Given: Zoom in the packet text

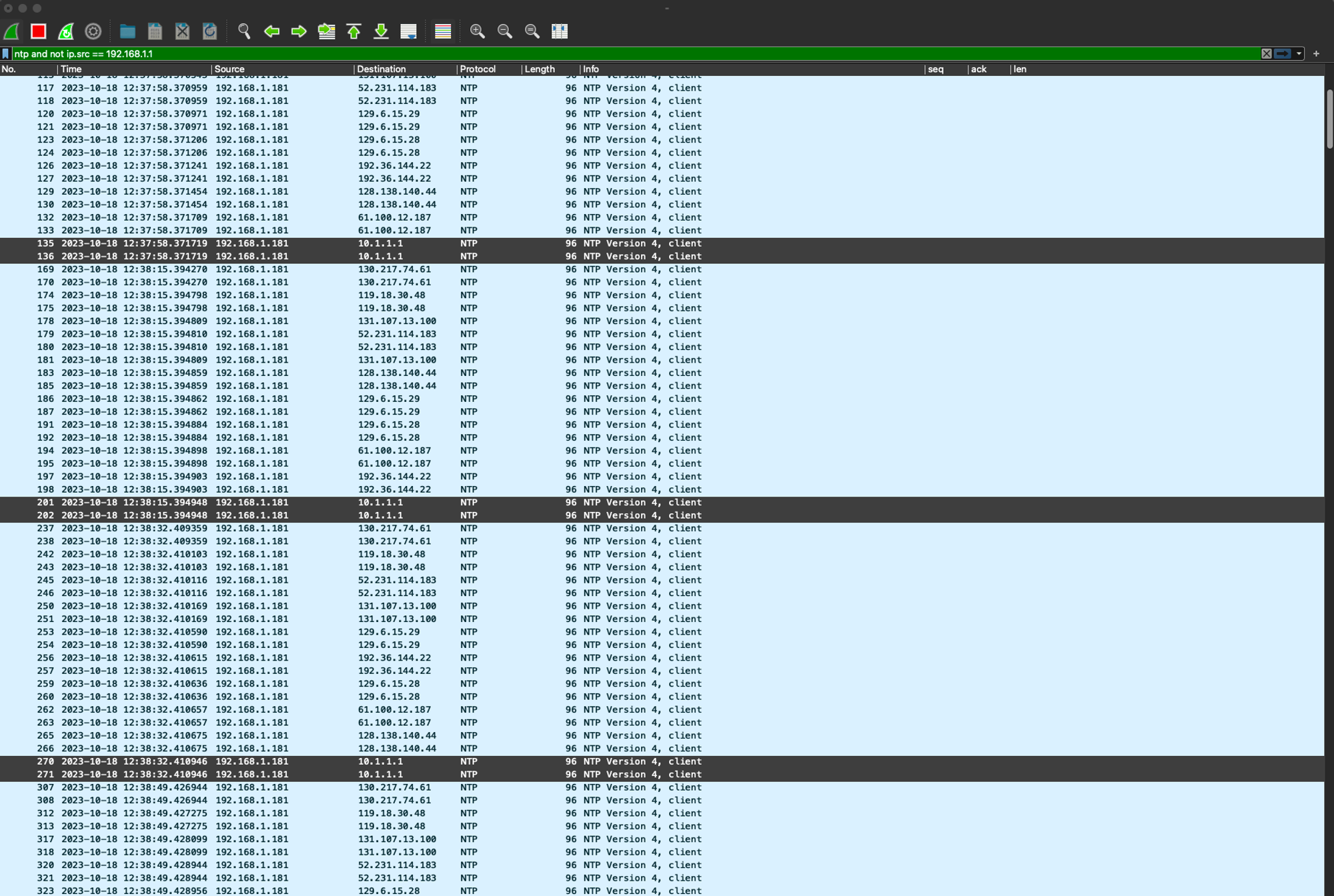Looking at the screenshot, I should (x=477, y=31).
